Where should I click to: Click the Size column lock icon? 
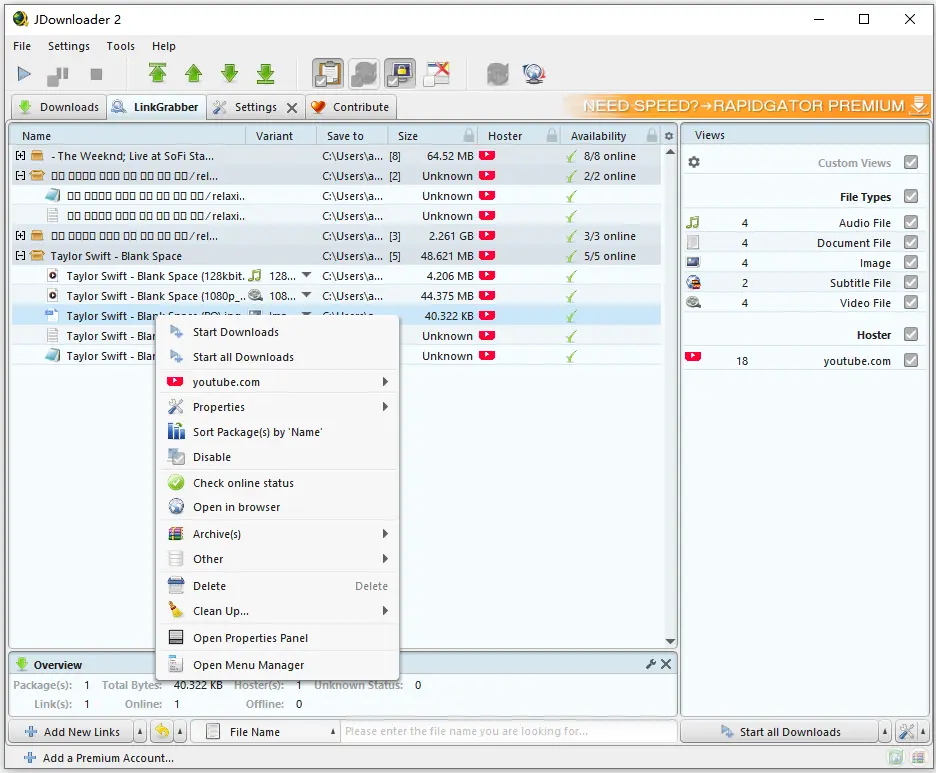click(469, 135)
